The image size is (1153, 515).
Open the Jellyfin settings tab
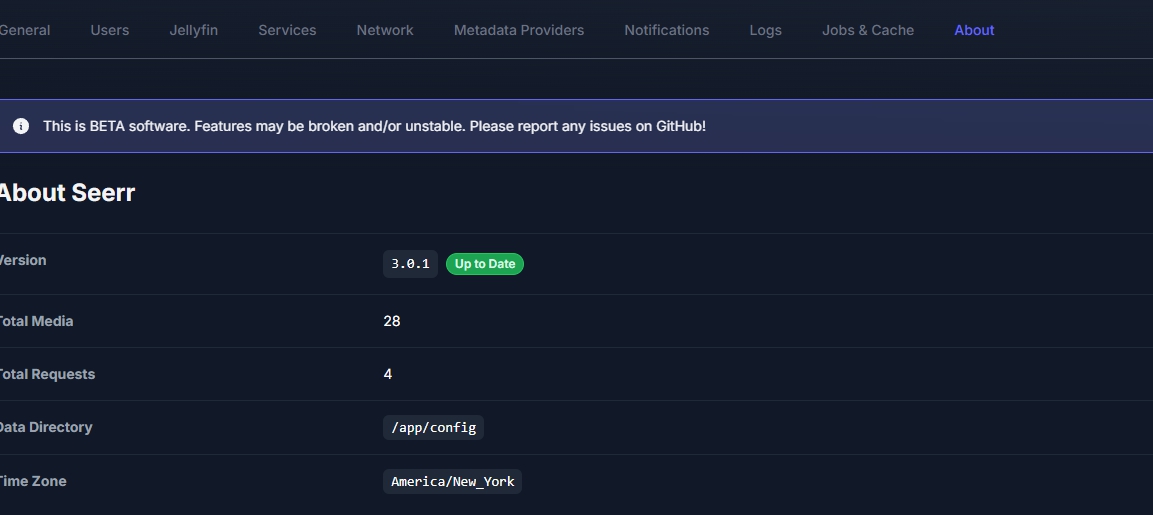(x=193, y=30)
